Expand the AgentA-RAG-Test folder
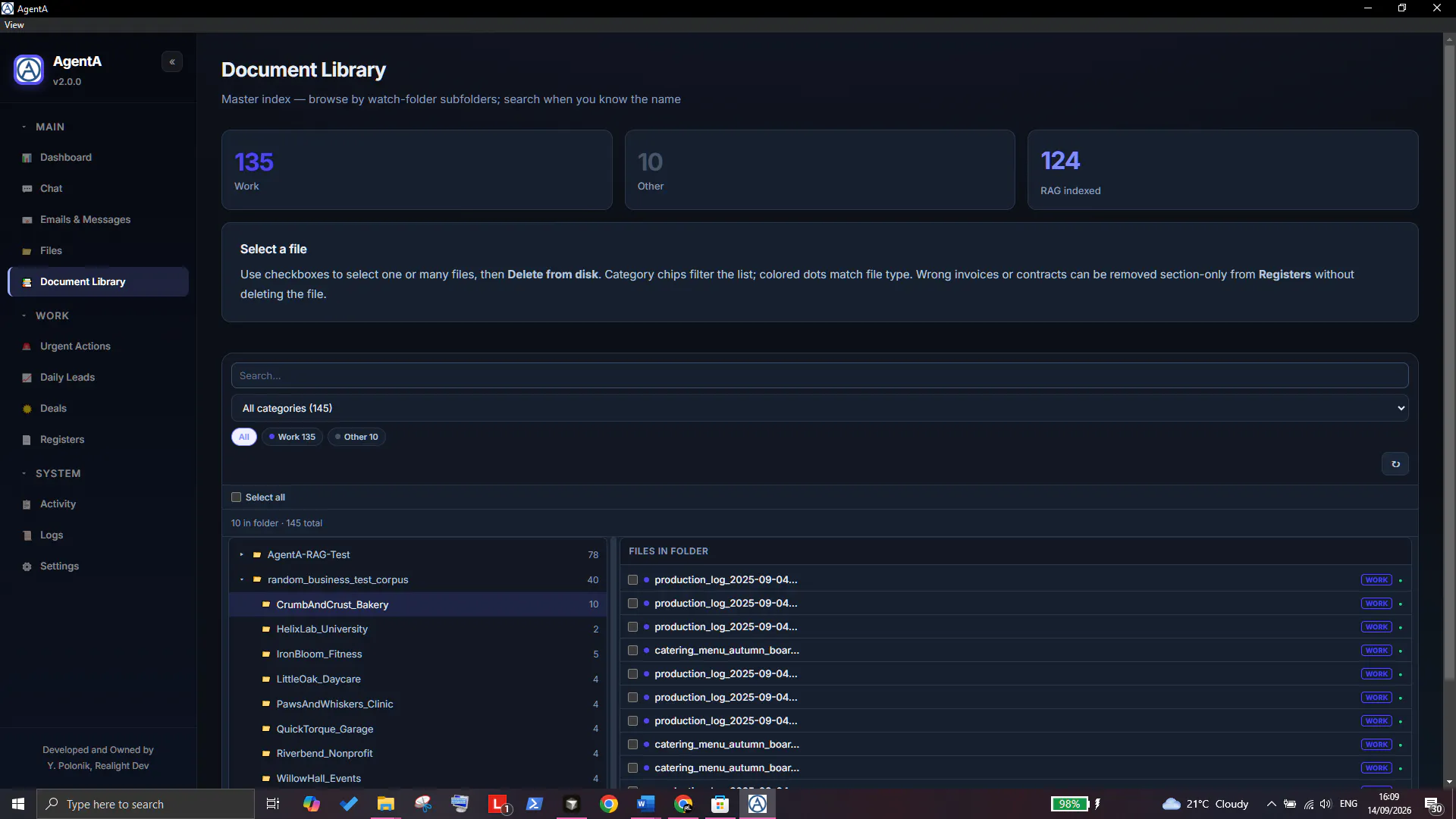1456x819 pixels. click(x=242, y=555)
